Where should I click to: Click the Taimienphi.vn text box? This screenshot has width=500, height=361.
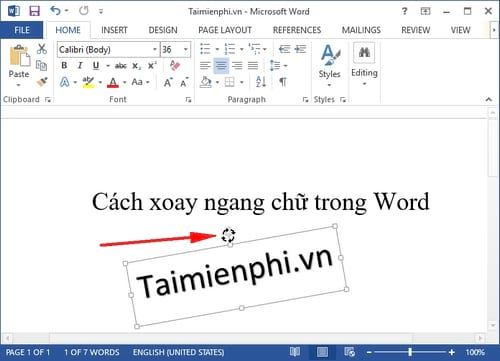[x=236, y=276]
